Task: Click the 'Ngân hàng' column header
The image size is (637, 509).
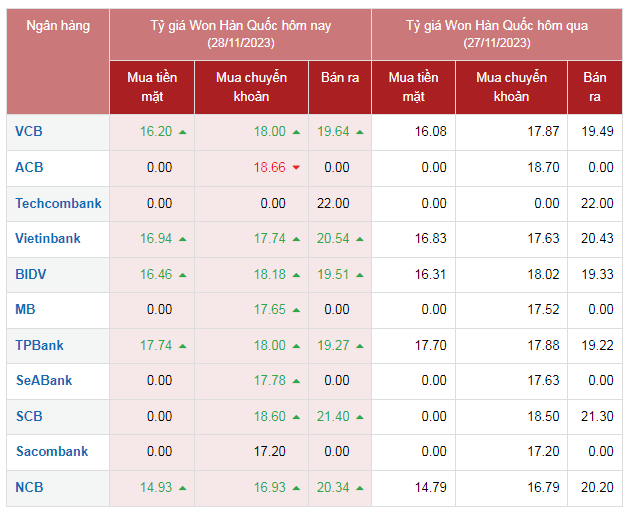Action: click(x=57, y=26)
